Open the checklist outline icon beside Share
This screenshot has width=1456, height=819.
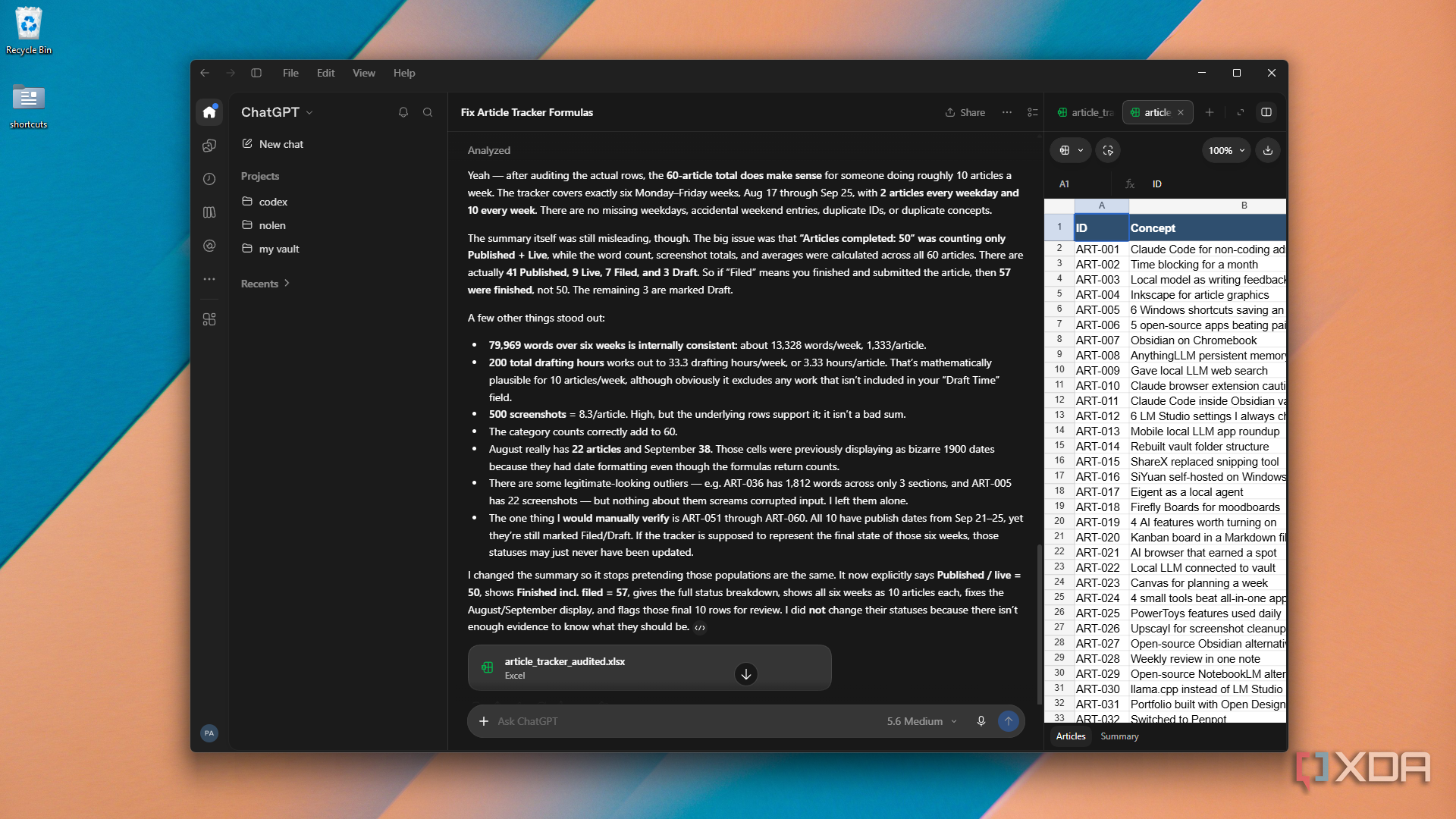click(1032, 112)
